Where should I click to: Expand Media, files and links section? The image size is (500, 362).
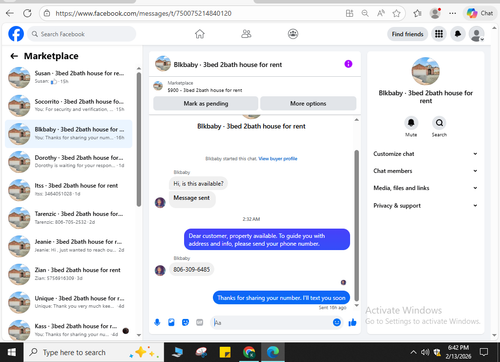[x=425, y=188]
